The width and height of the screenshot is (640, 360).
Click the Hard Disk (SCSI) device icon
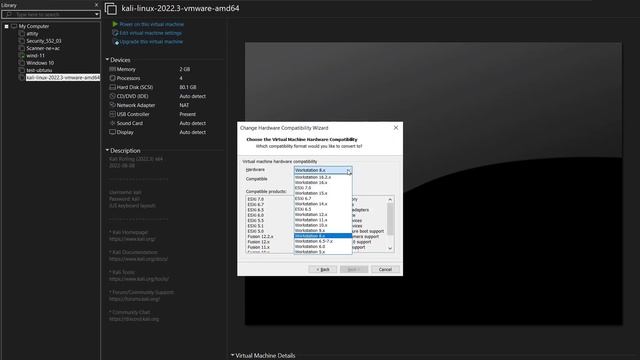112,87
